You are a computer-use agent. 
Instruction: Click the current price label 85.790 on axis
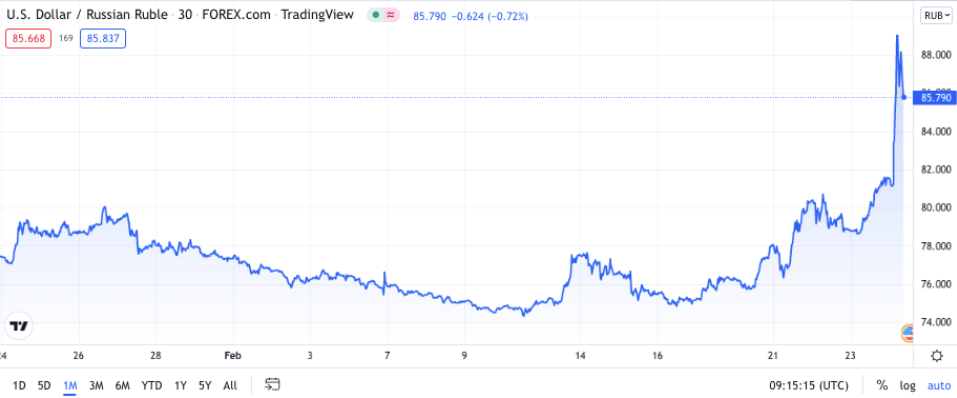click(x=934, y=97)
